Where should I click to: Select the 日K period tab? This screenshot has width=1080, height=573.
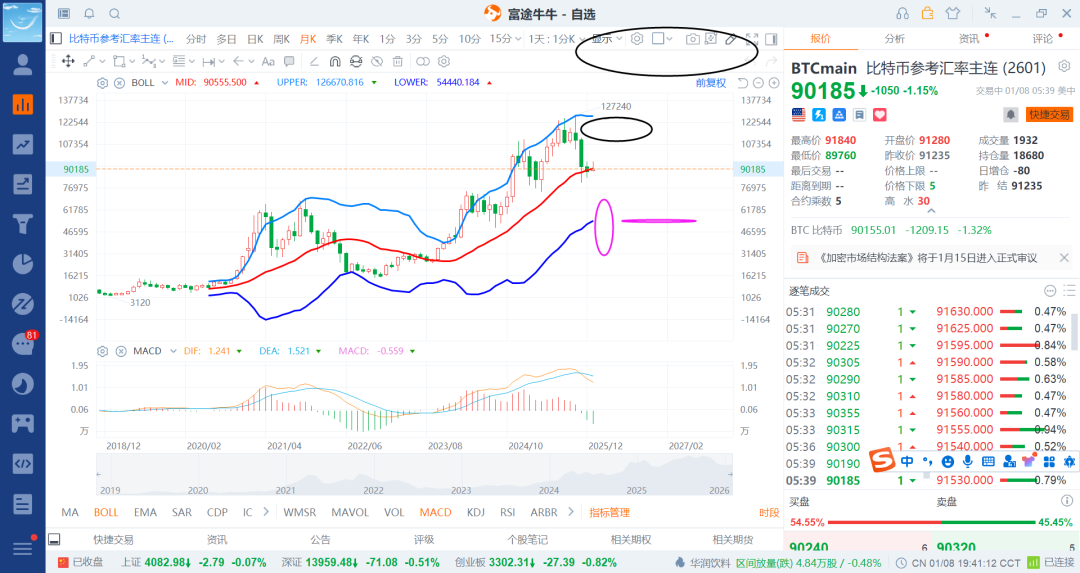click(255, 39)
